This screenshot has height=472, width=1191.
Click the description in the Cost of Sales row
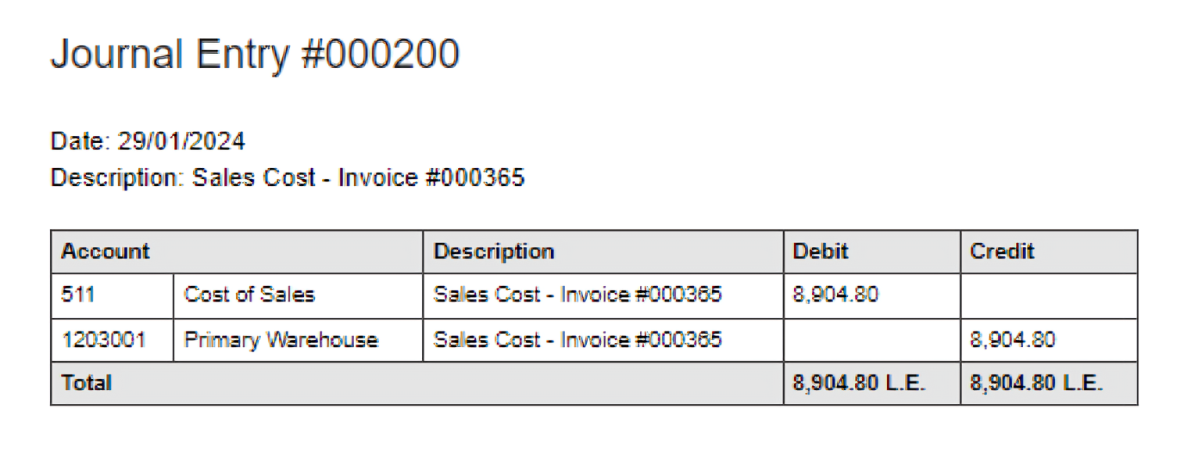point(577,295)
